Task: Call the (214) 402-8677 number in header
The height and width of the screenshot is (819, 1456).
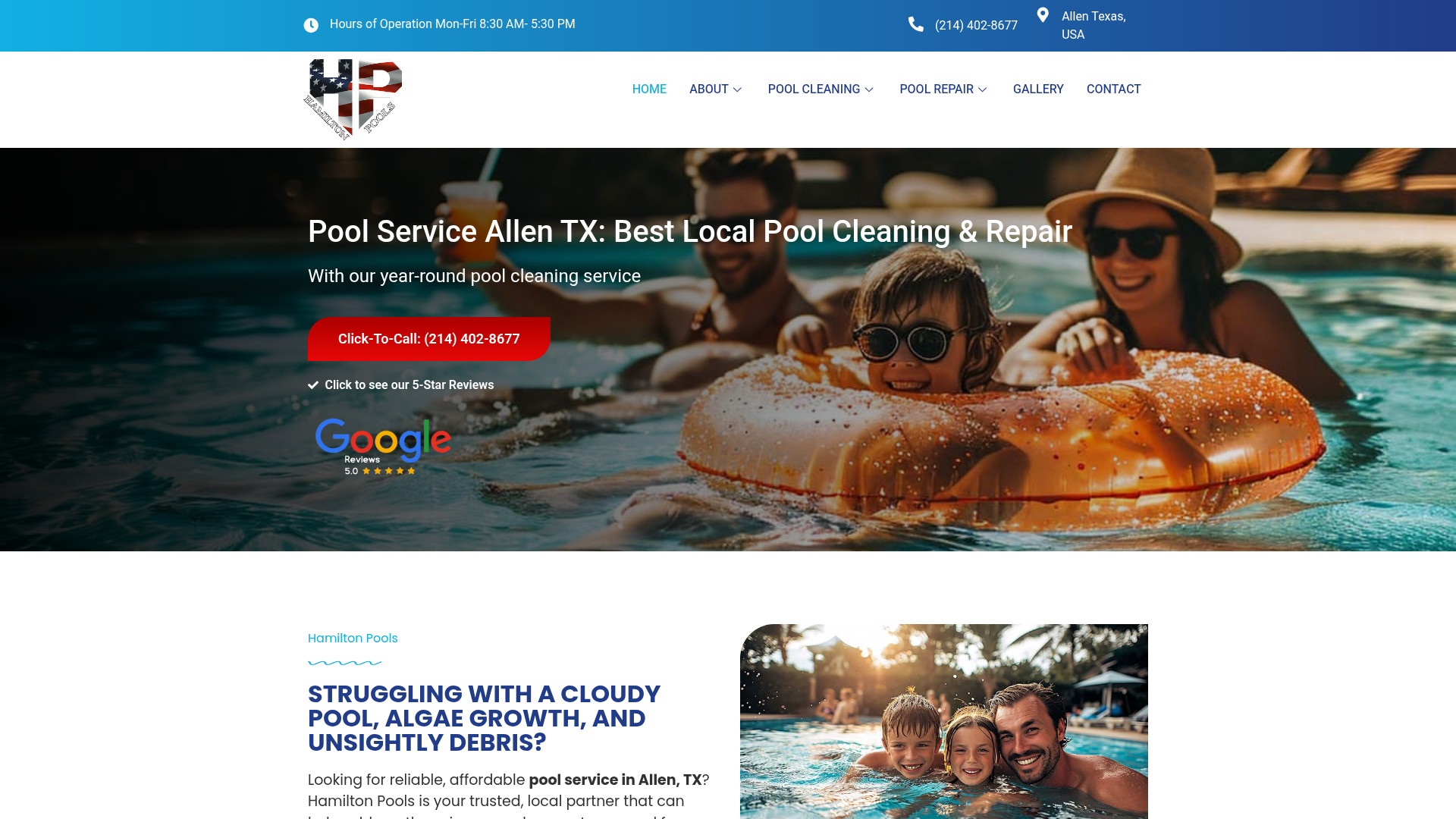Action: coord(976,26)
